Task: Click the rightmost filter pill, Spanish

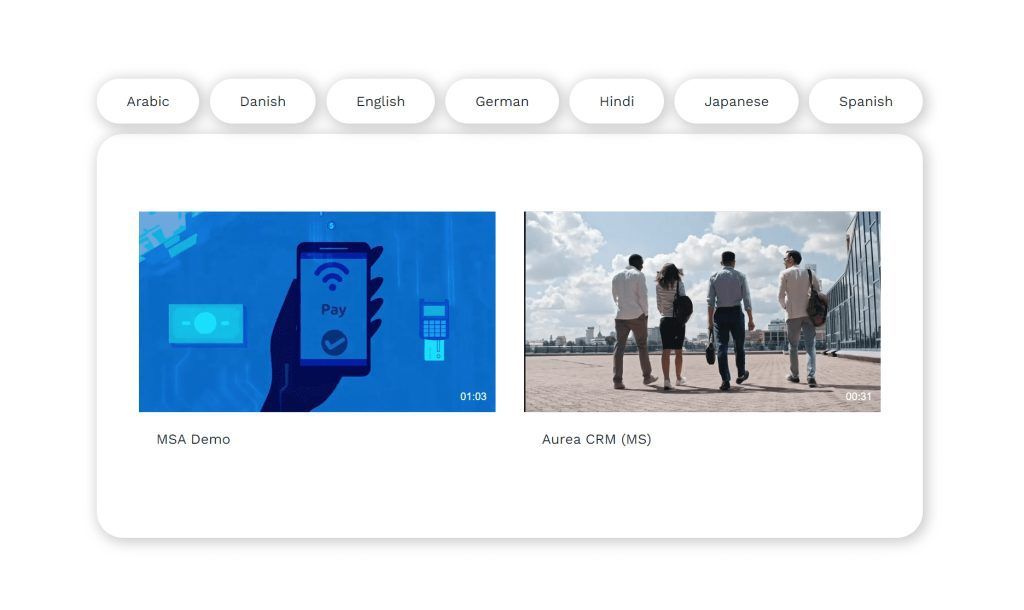Action: pyautogui.click(x=865, y=101)
